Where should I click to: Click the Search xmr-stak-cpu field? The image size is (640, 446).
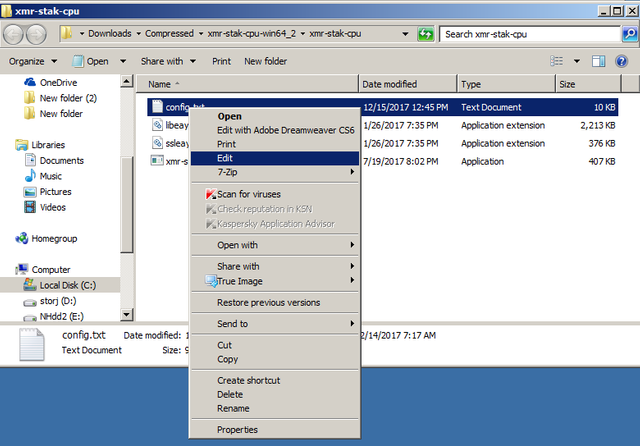529,34
